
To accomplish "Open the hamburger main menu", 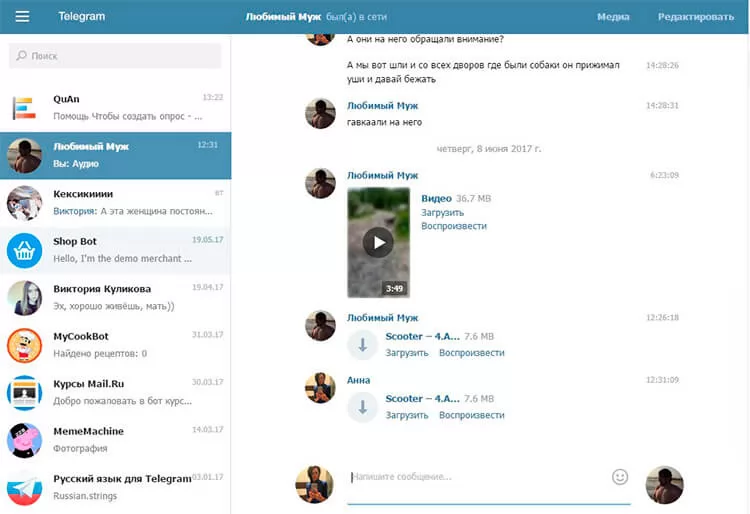I will 23,17.
